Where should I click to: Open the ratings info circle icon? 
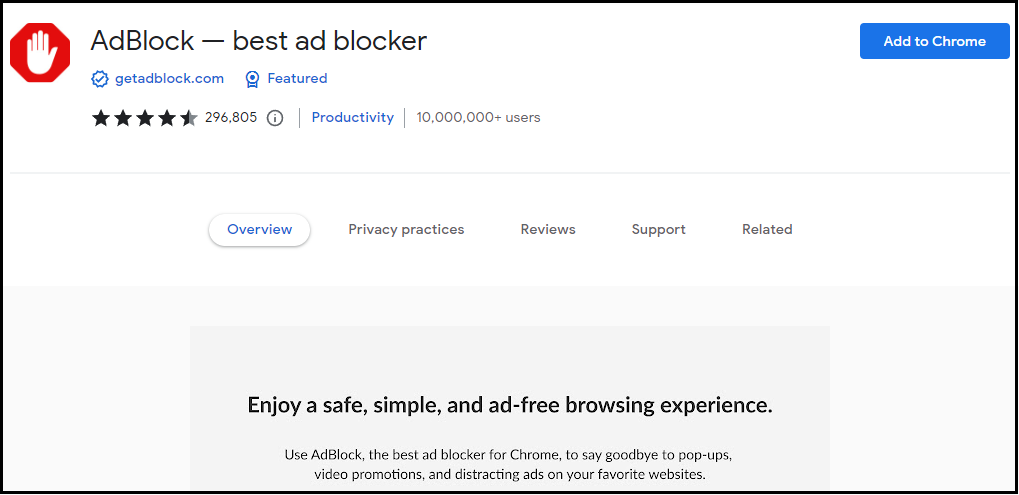(276, 118)
